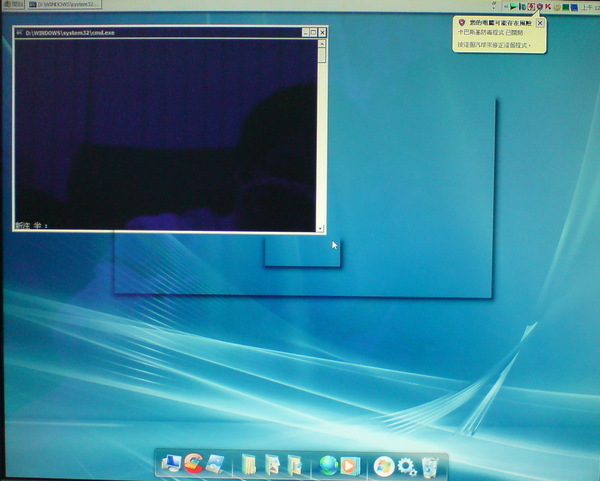Expand hidden tray icons with the chevron
The image size is (600, 481).
(505, 7)
